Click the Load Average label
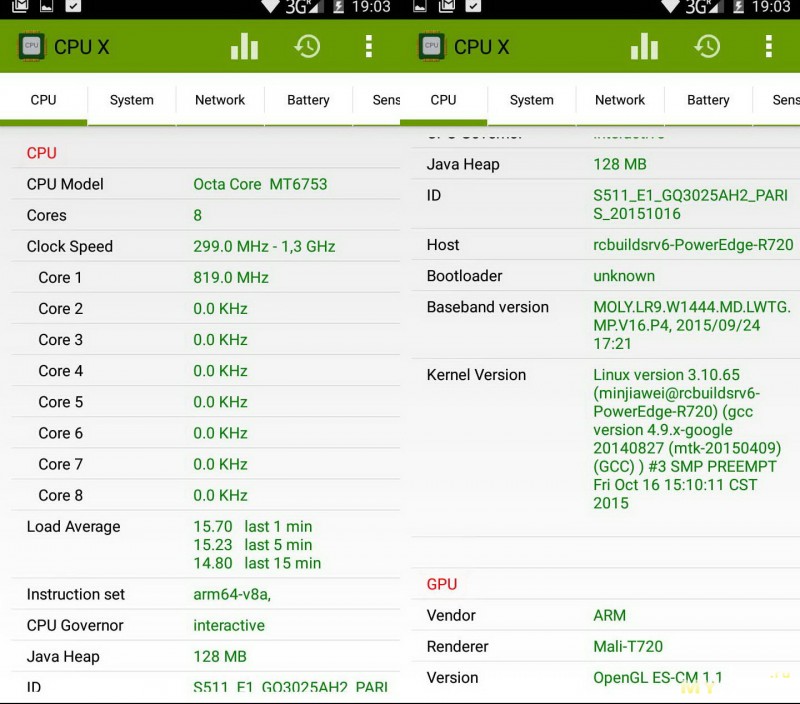The height and width of the screenshot is (704, 800). pyautogui.click(x=73, y=526)
